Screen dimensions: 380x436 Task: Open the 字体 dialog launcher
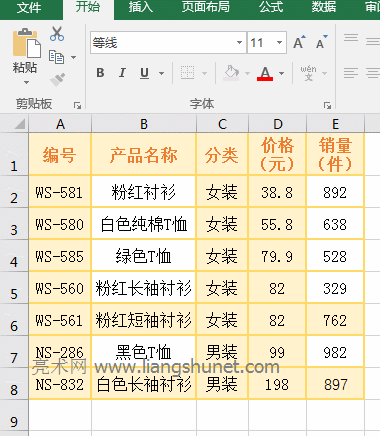[327, 106]
